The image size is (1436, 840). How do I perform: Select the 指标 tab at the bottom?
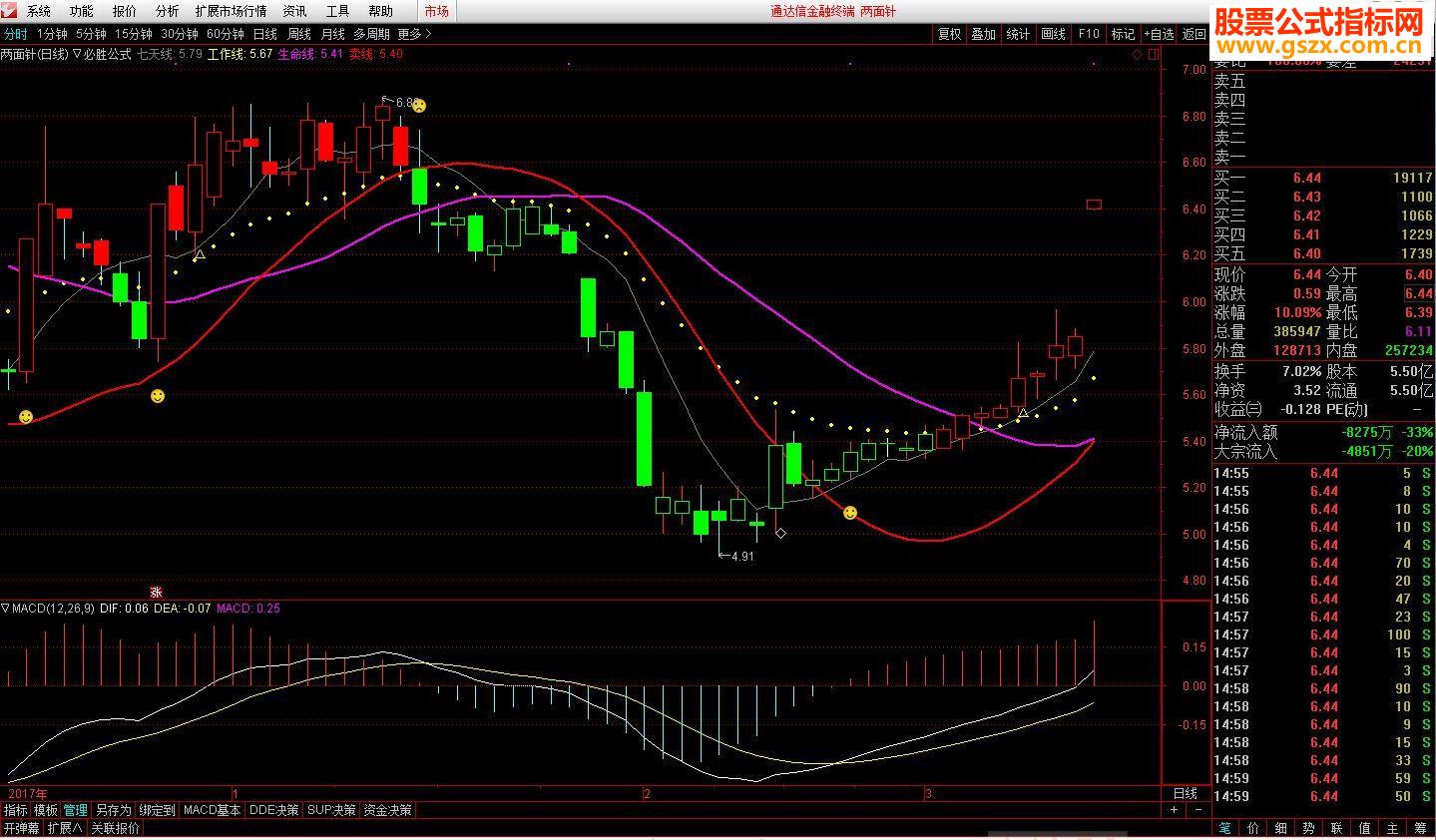16,811
